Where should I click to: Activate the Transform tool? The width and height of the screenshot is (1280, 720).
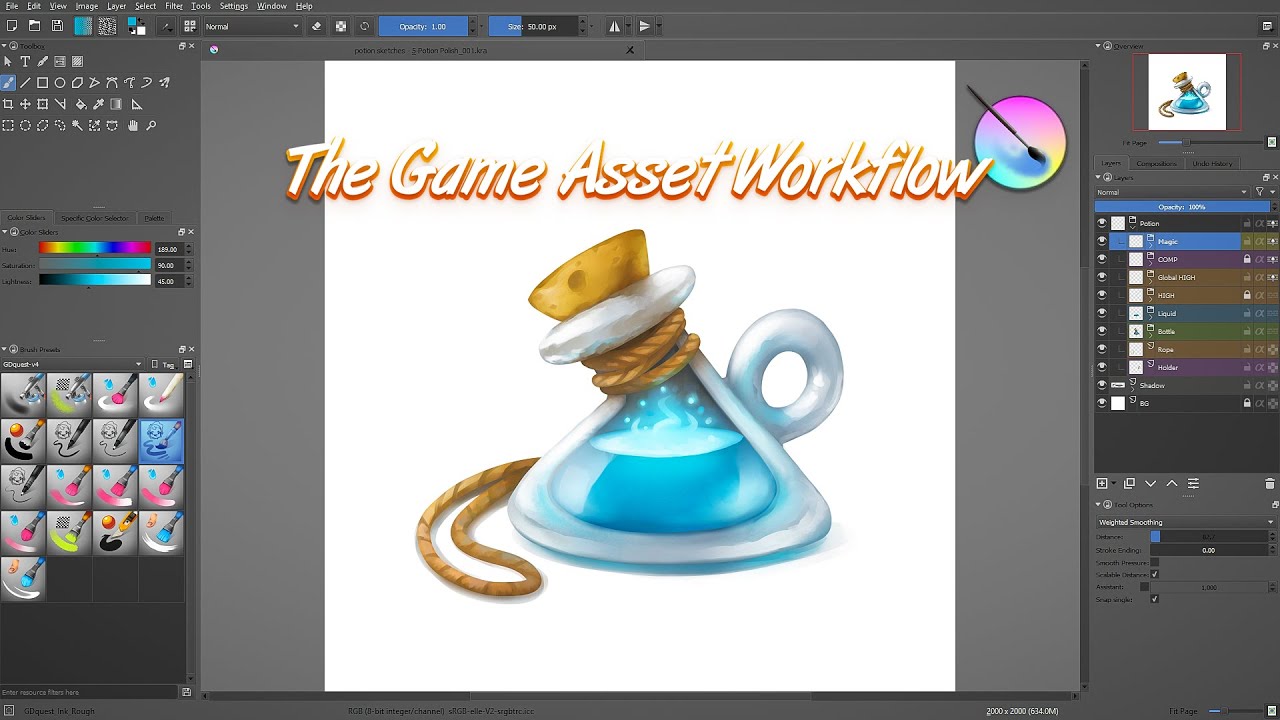(42, 105)
